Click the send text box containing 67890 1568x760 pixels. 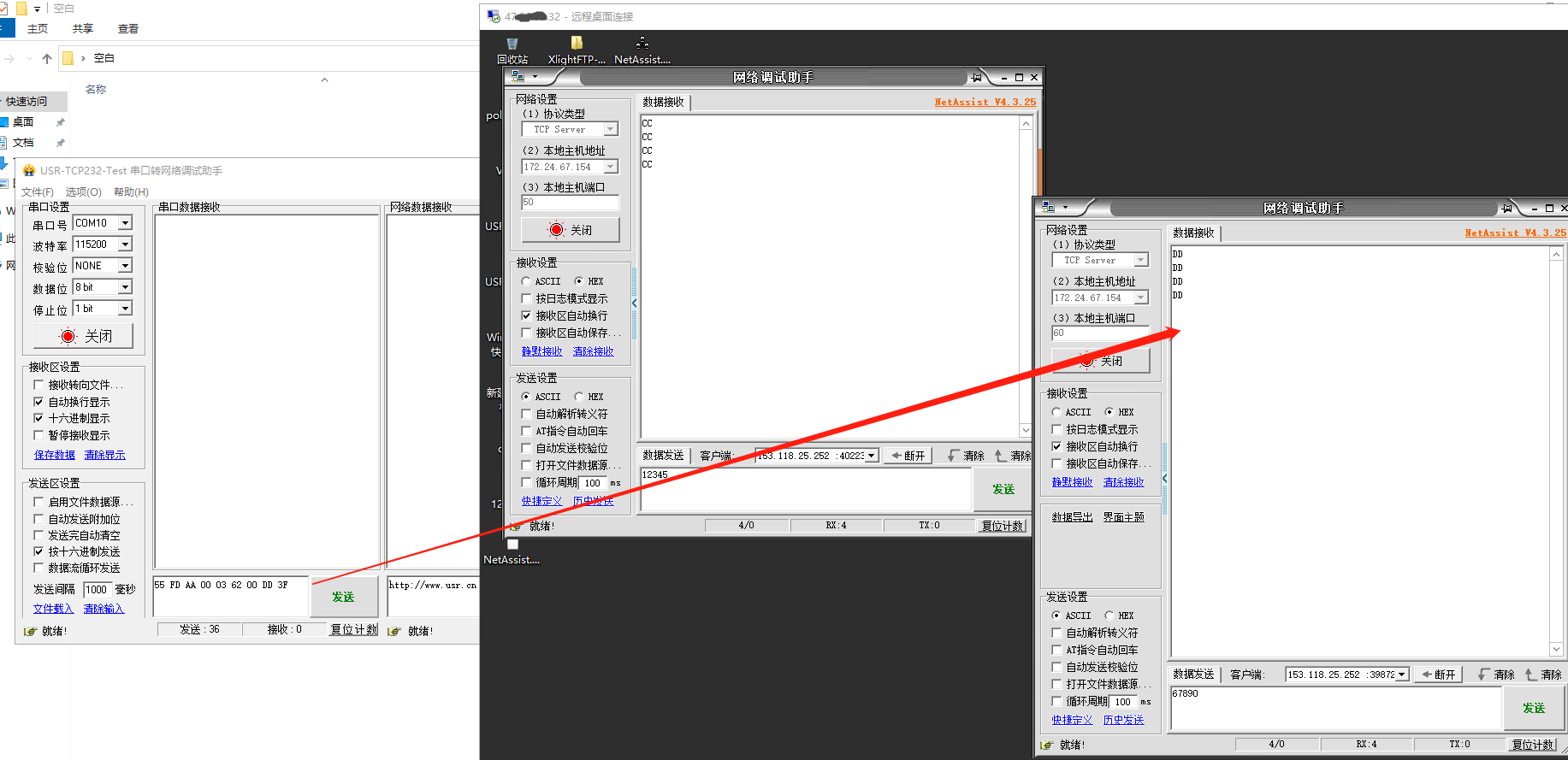point(1334,708)
